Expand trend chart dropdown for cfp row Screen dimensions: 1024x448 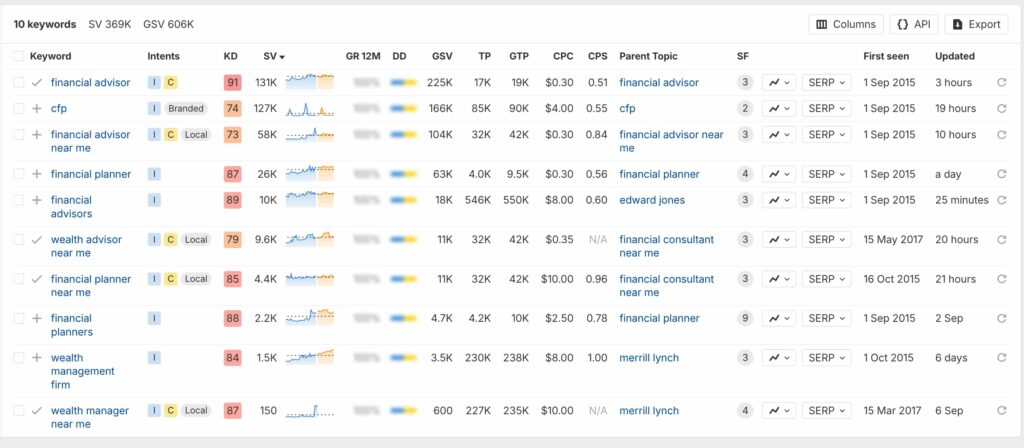pos(779,109)
